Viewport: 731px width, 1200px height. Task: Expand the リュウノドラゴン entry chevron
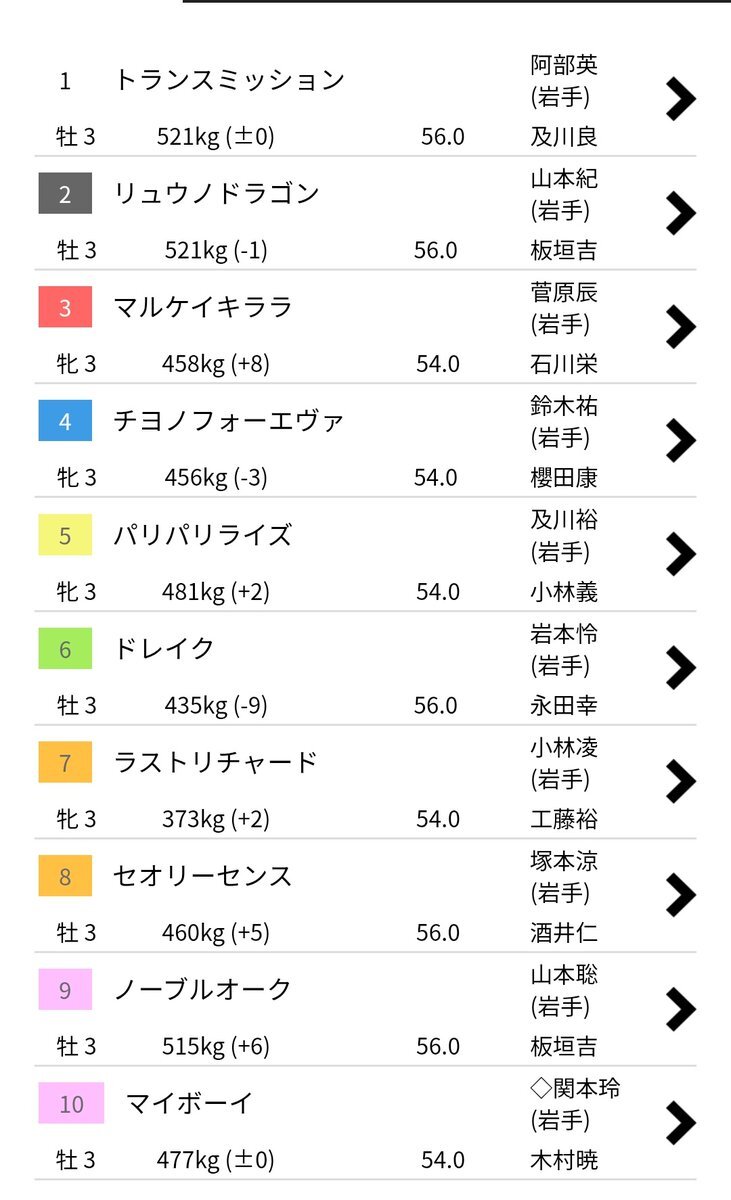[680, 212]
